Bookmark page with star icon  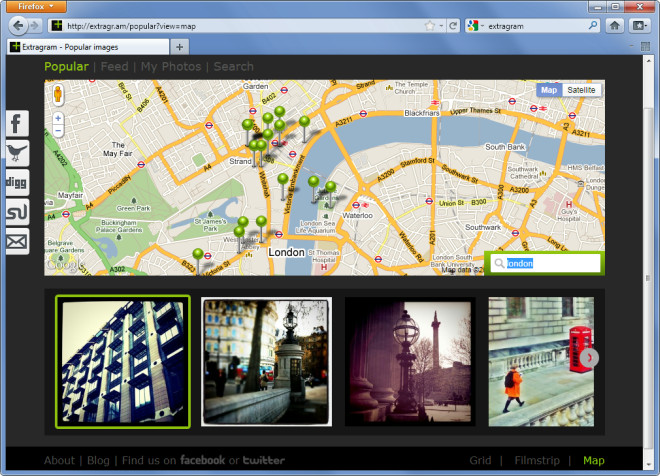pos(429,26)
